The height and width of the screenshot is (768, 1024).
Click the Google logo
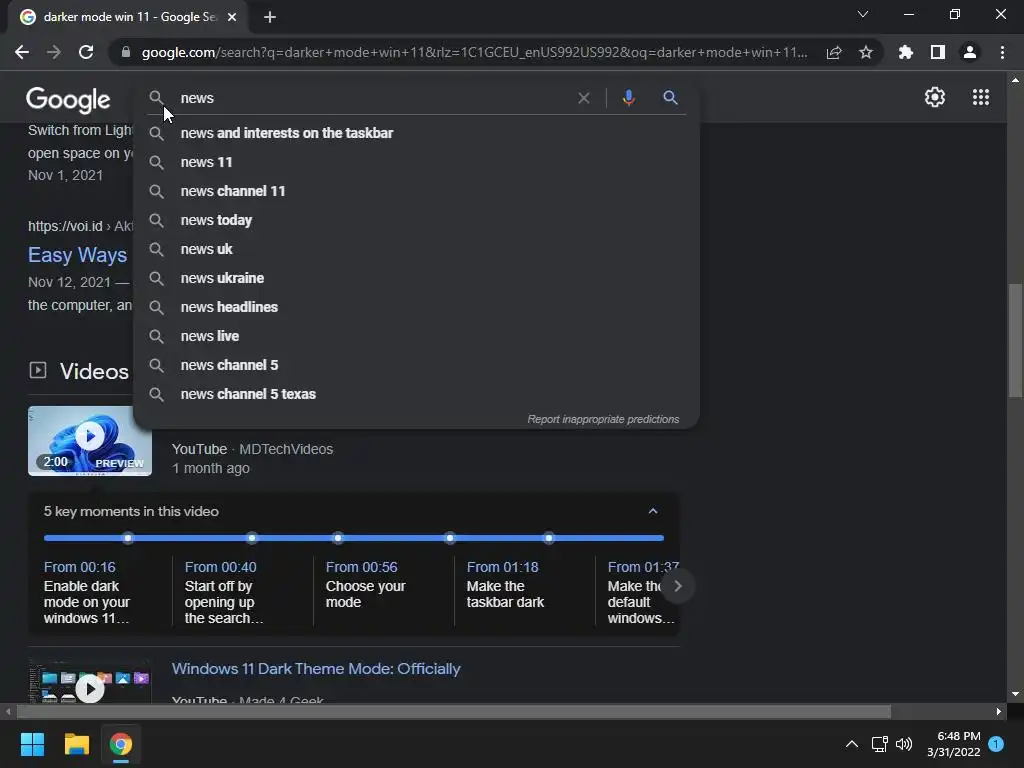69,99
